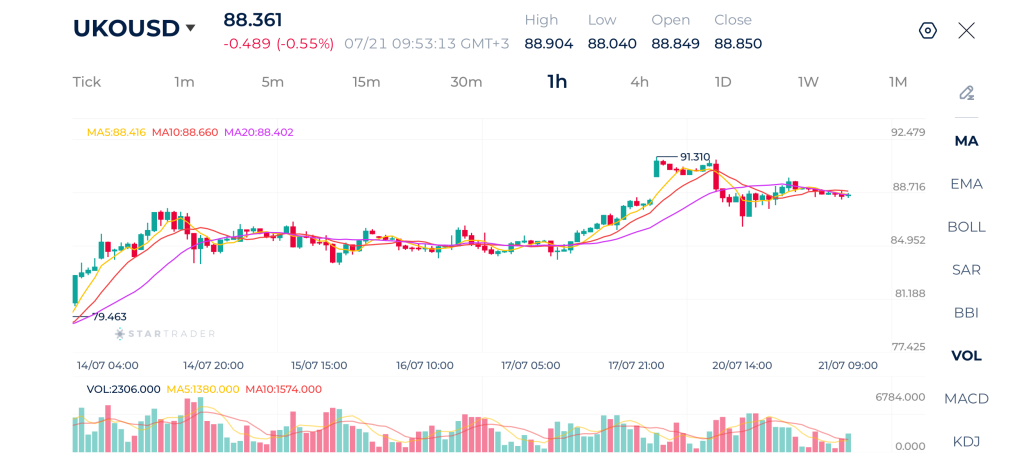Screen dimensions: 1024x471
Task: Open chart settings hexagon icon
Action: pyautogui.click(x=928, y=31)
